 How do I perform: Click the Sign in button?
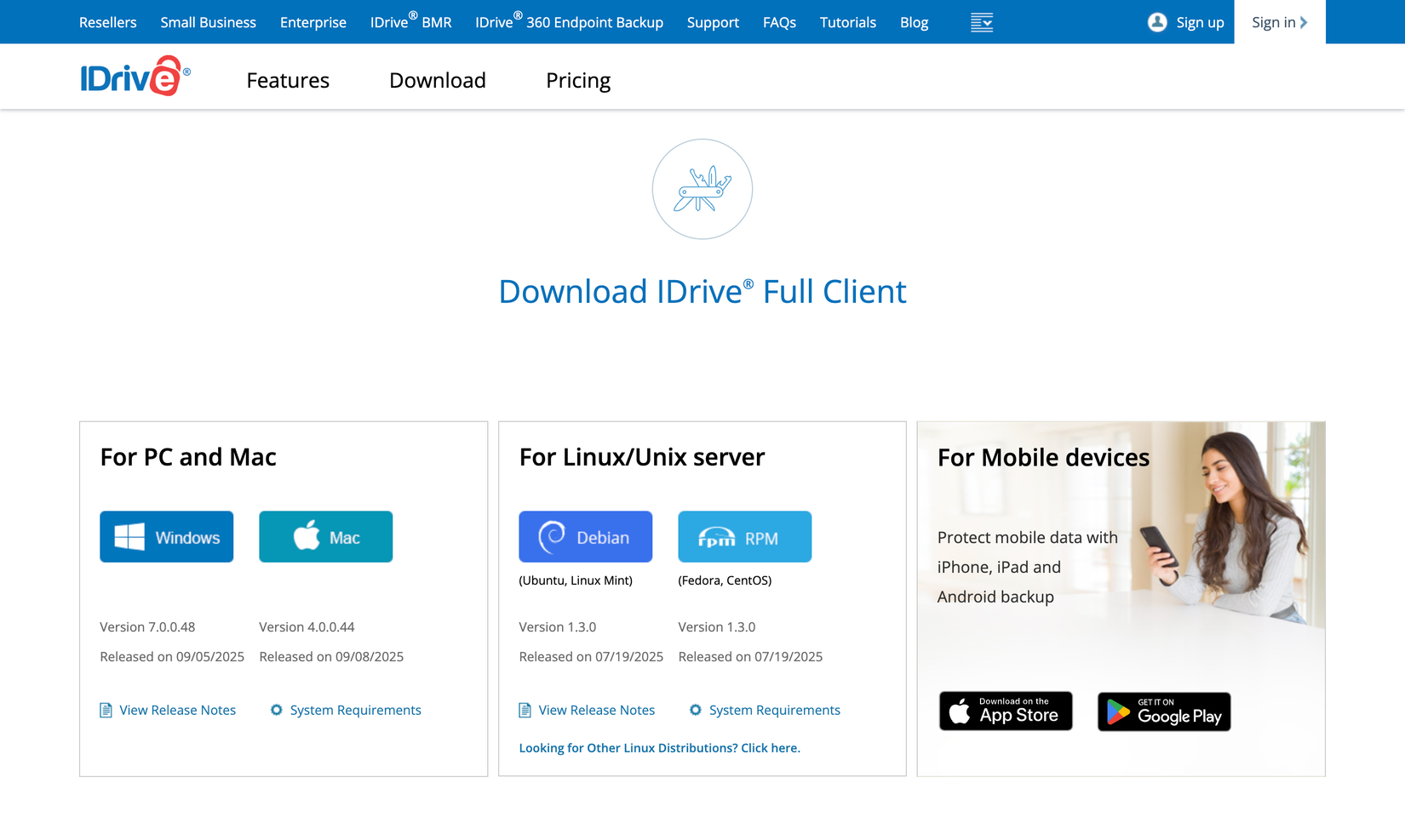[1280, 22]
